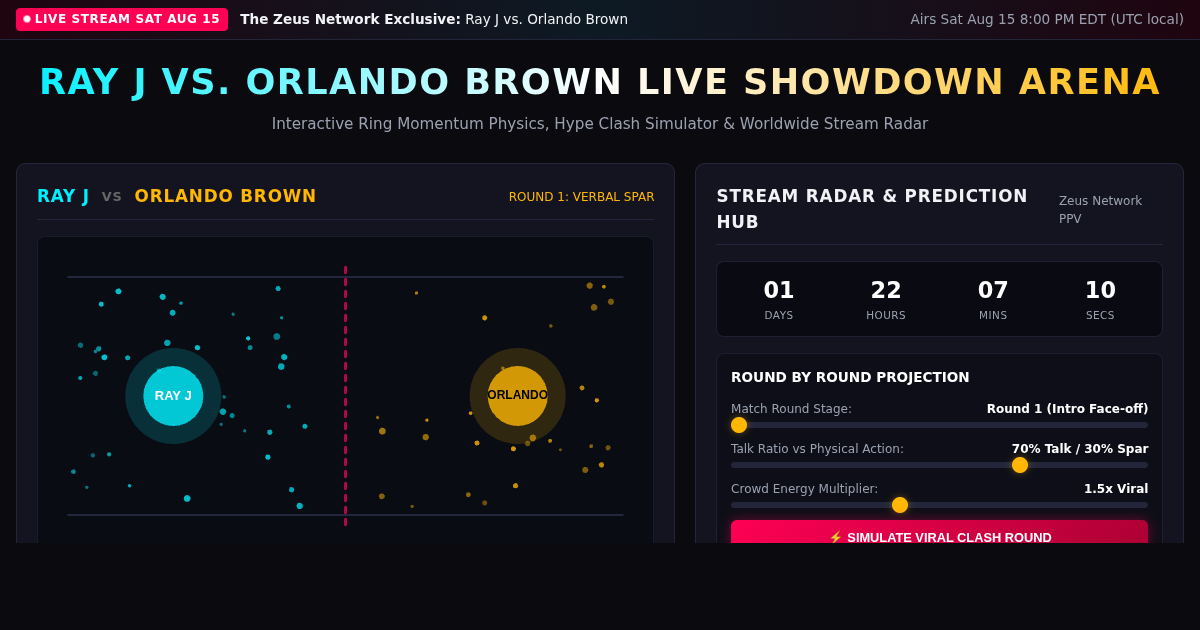1200x630 pixels.
Task: Click 'ORLANDO BROWN' name in arena panel header
Action: tap(225, 196)
